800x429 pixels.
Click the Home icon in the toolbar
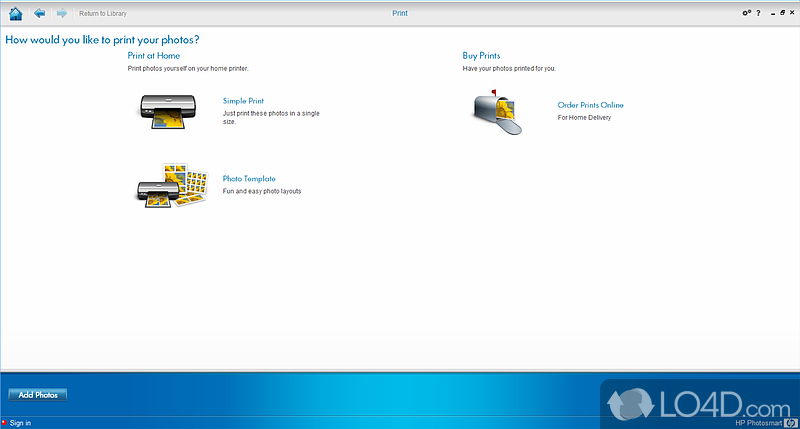point(15,13)
